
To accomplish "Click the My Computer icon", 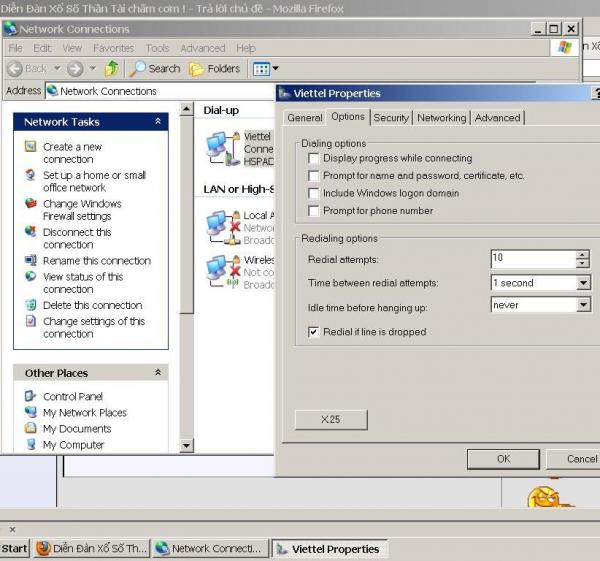I will (x=31, y=444).
